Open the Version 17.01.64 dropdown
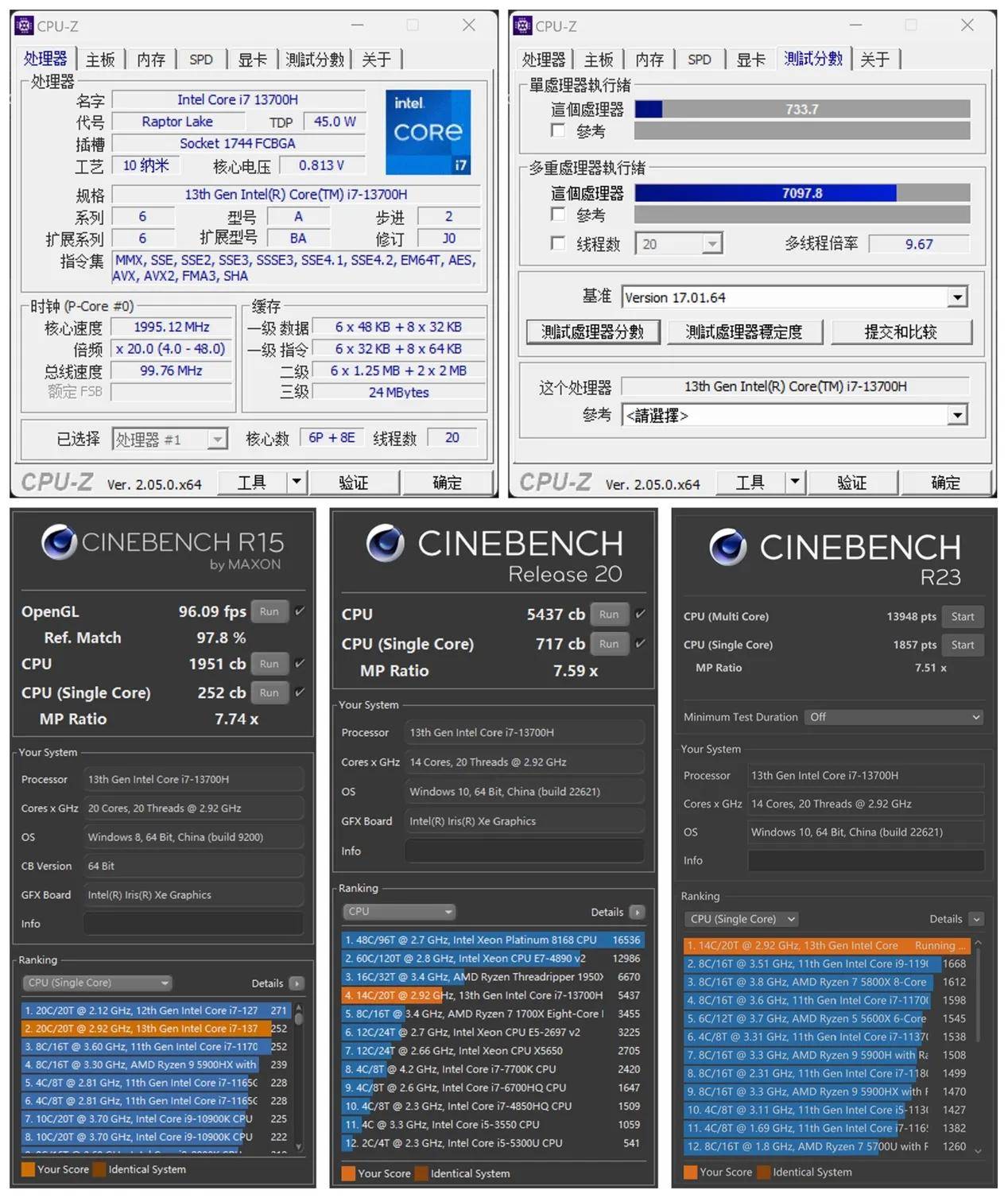 pos(958,297)
